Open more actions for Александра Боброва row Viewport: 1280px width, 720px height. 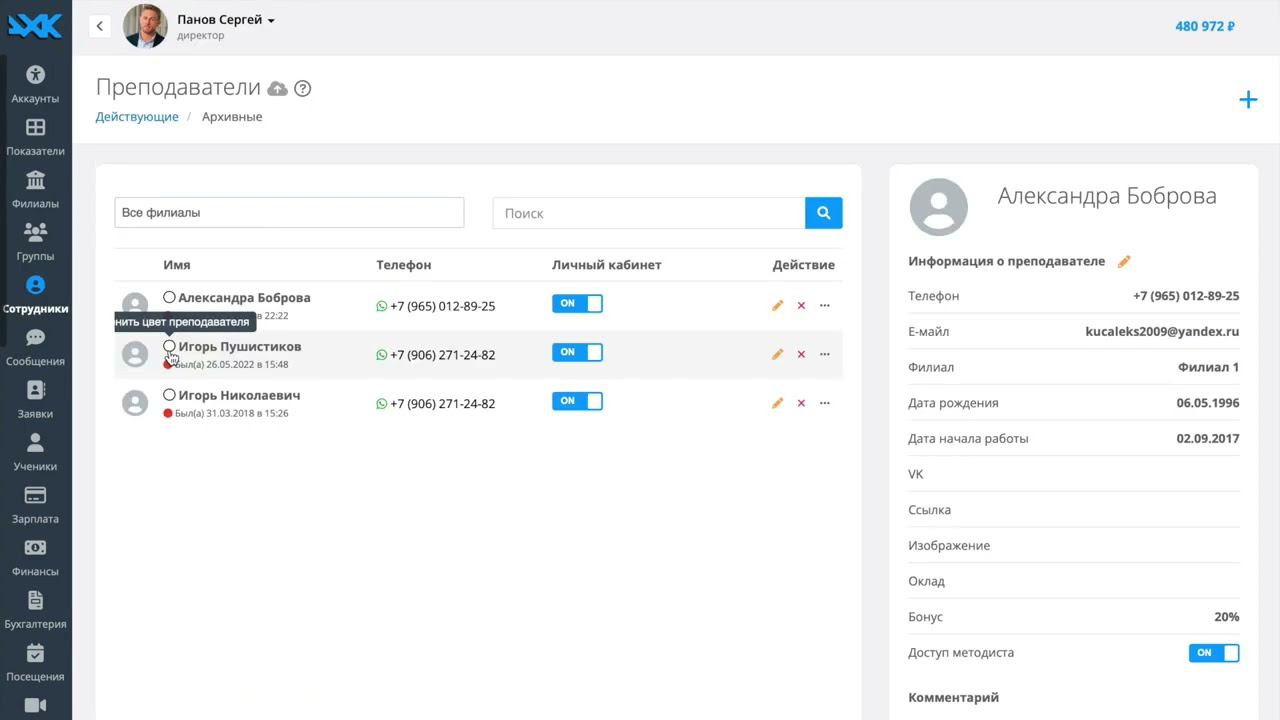click(825, 306)
